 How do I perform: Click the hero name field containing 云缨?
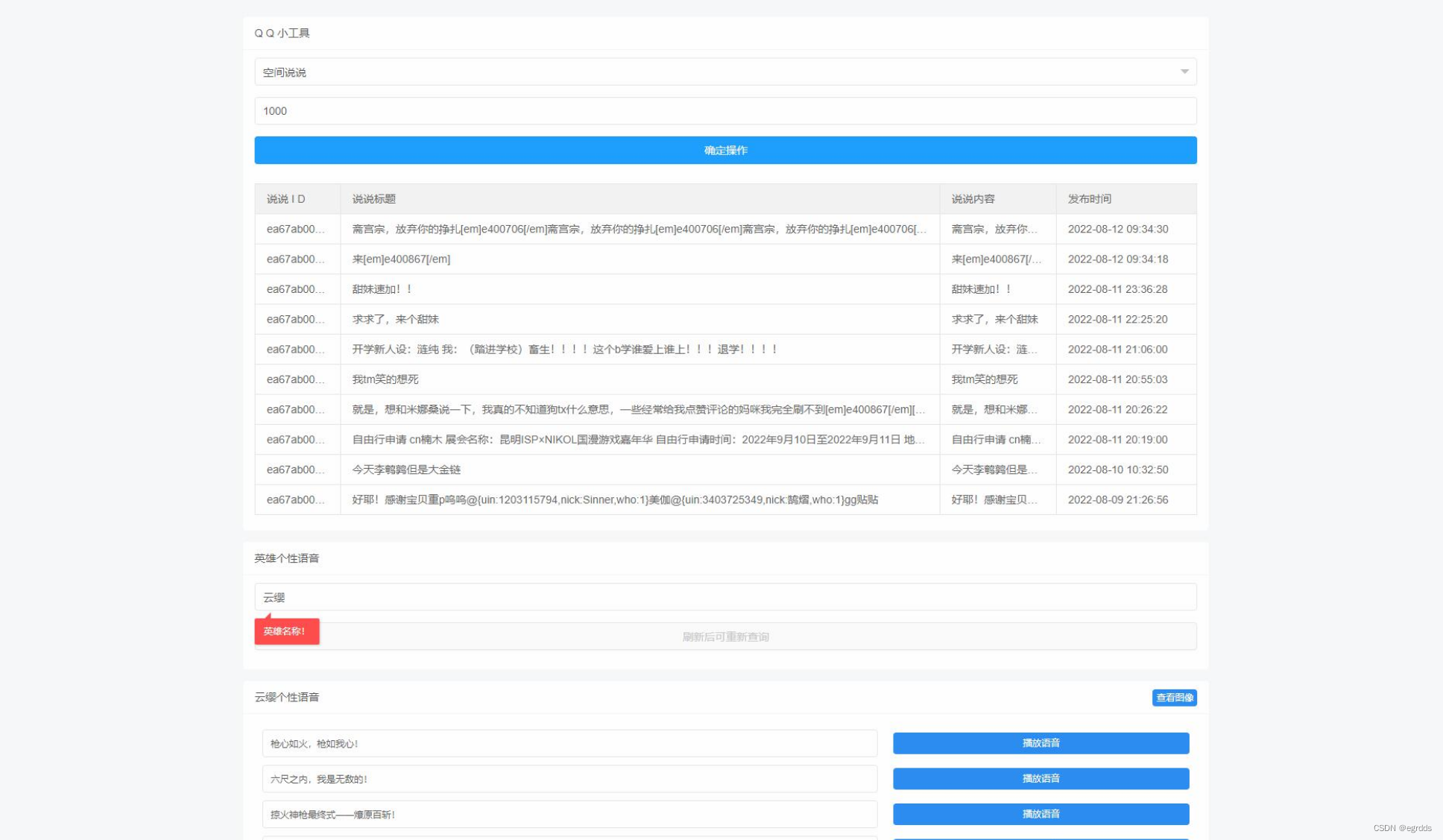[x=724, y=597]
